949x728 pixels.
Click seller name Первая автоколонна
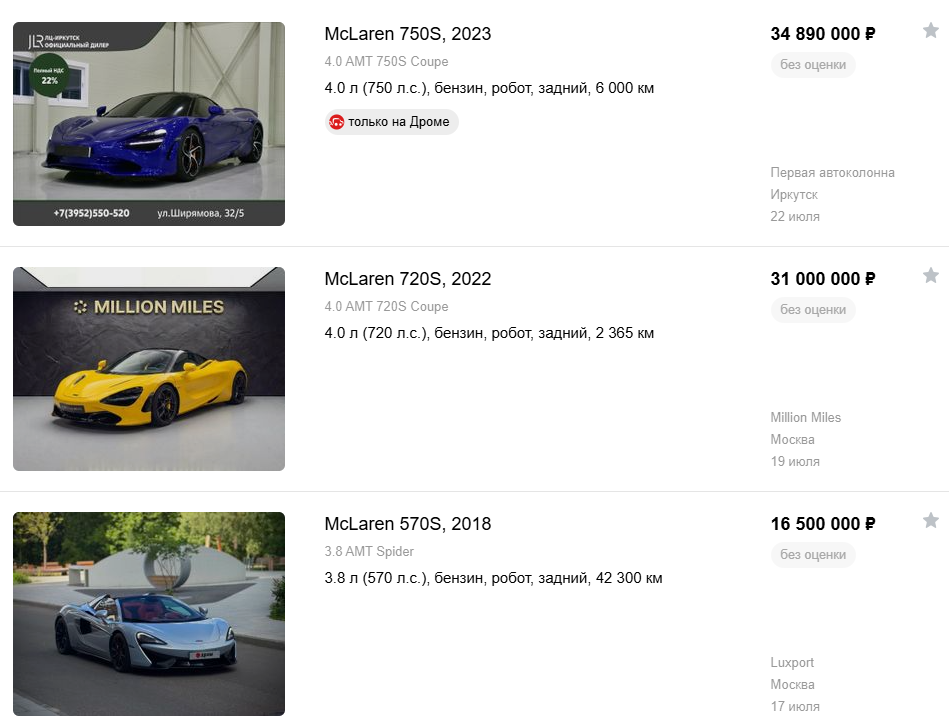(832, 172)
